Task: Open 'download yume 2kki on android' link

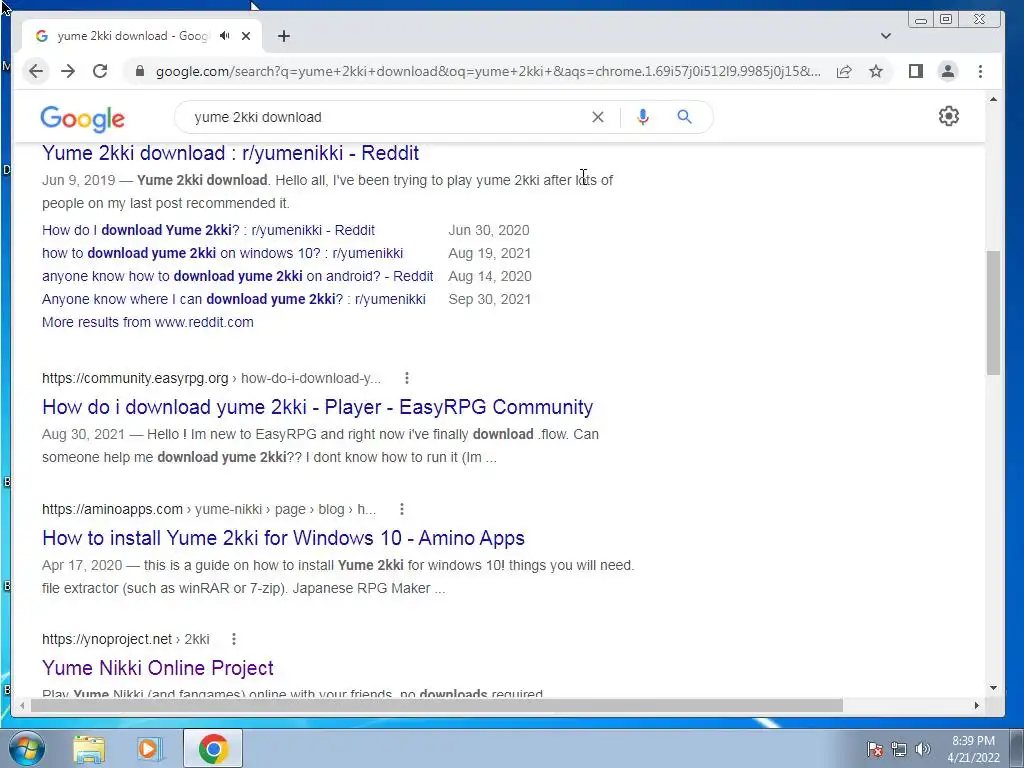Action: (x=238, y=276)
